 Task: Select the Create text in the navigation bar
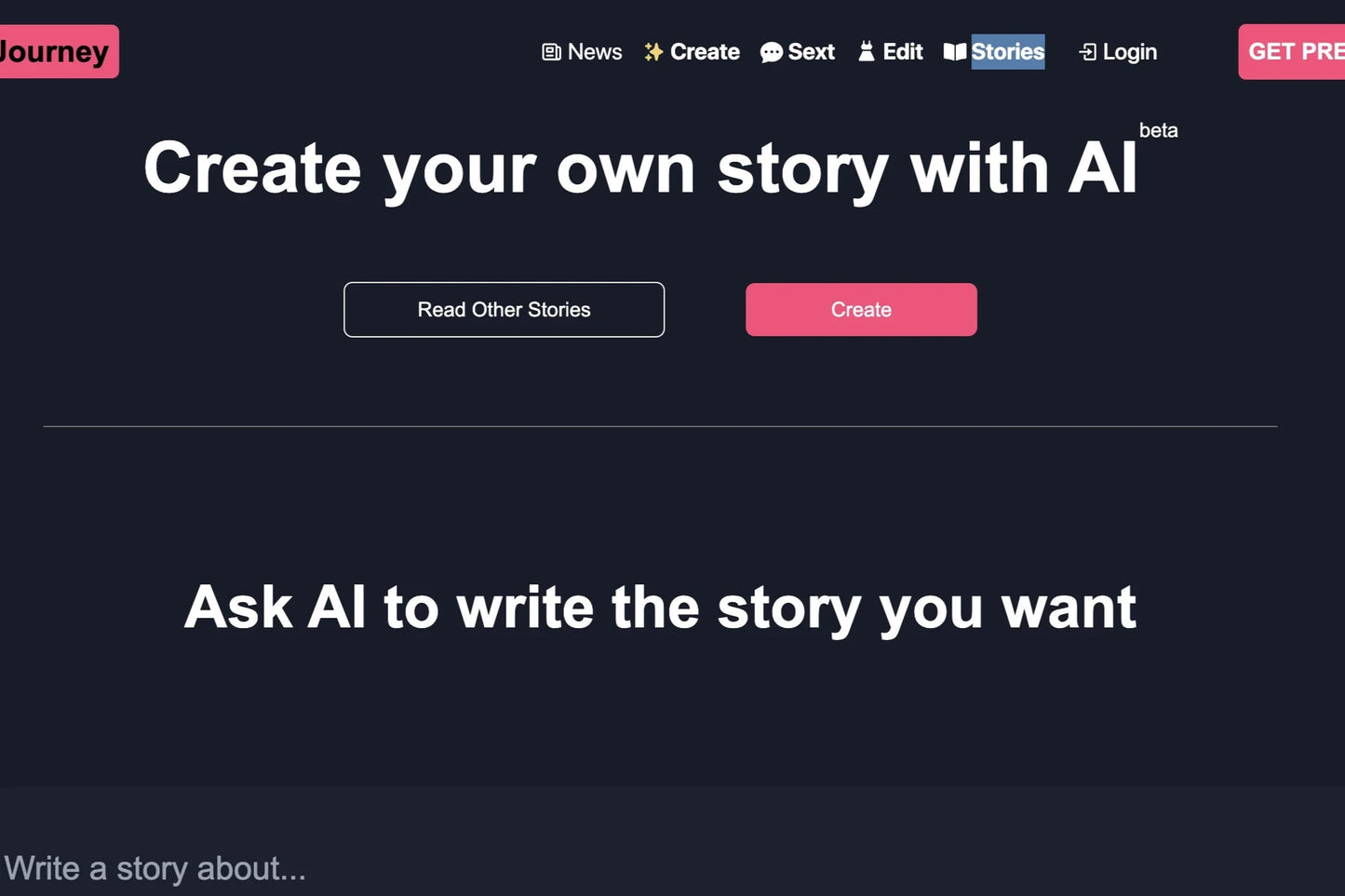point(705,52)
